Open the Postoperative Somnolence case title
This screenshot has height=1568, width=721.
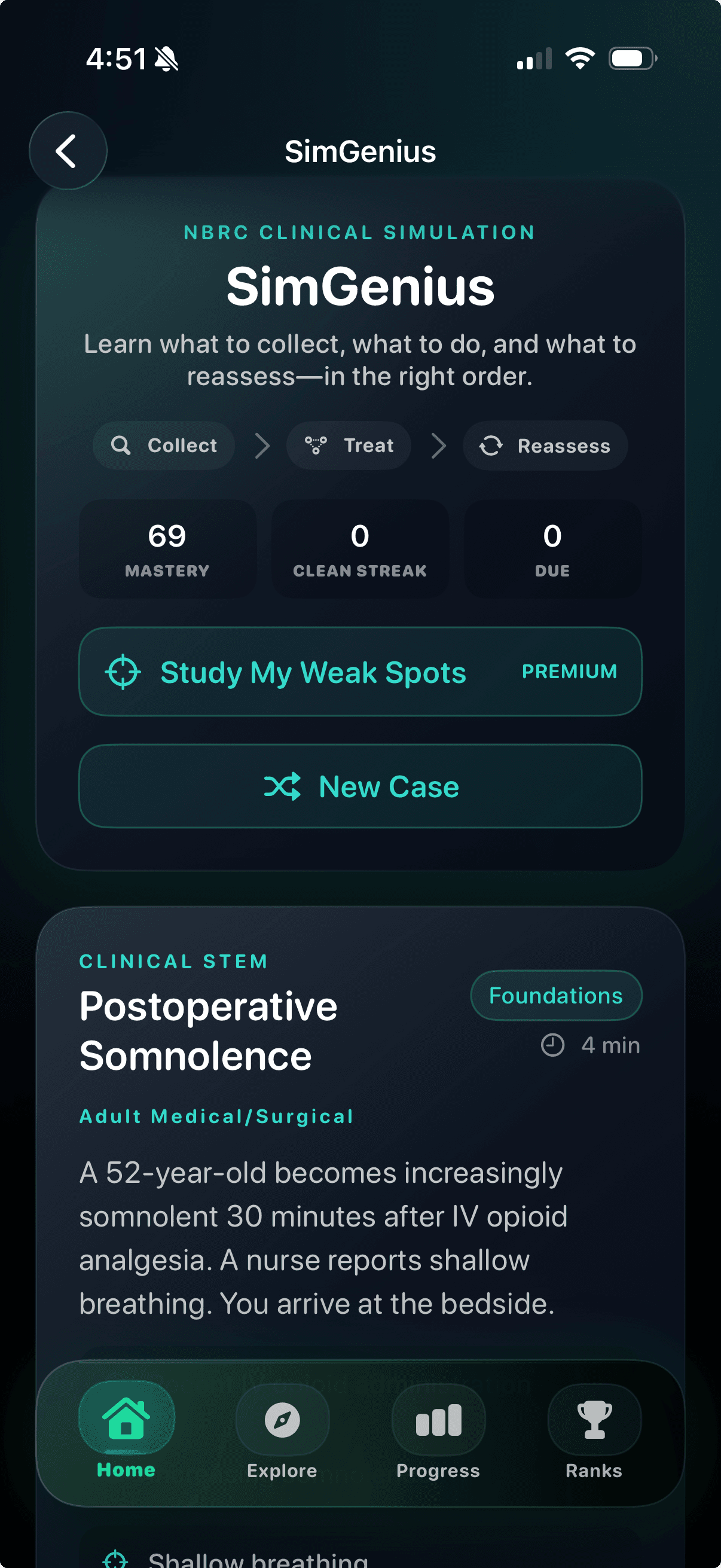click(209, 1031)
